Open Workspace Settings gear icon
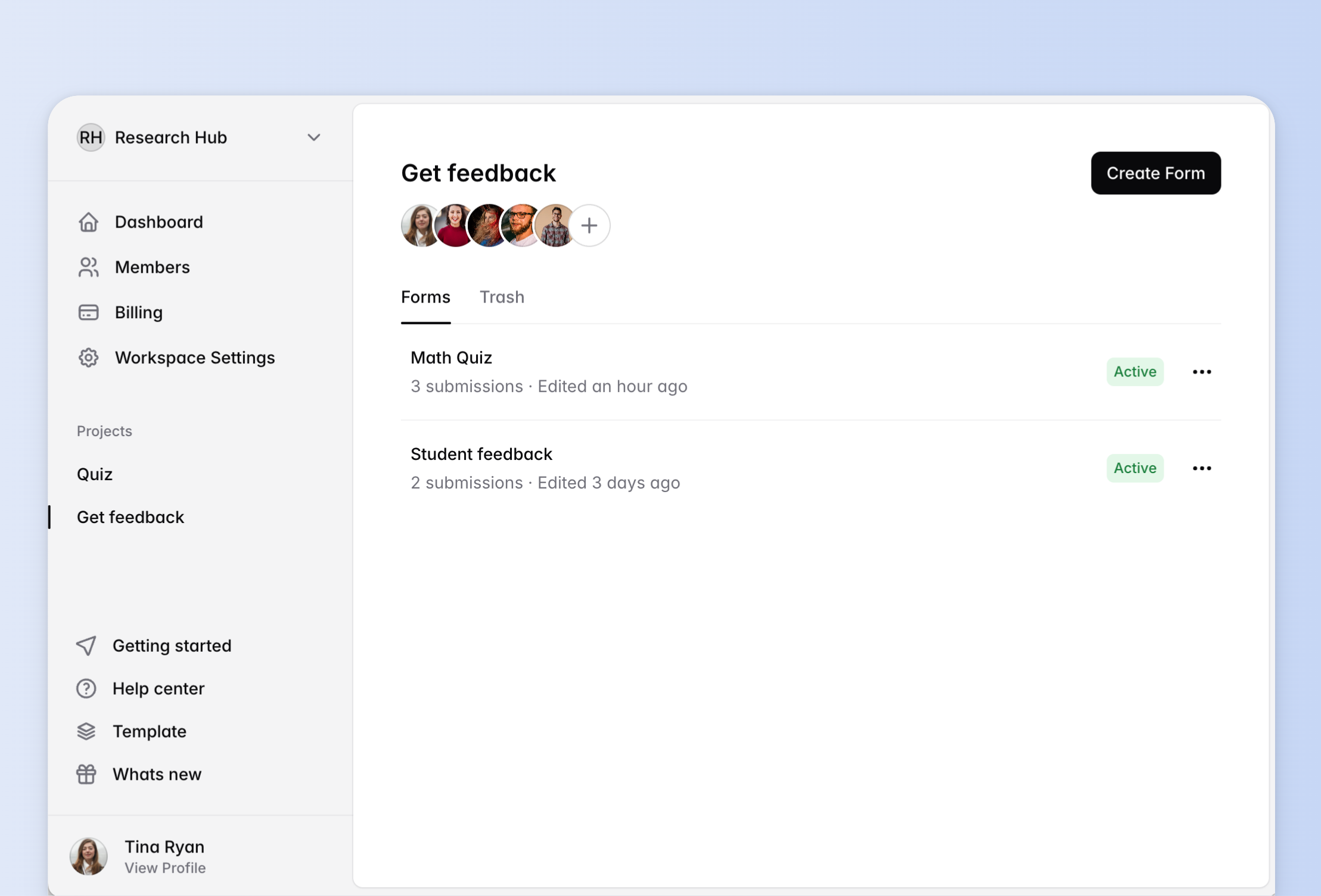 coord(88,357)
